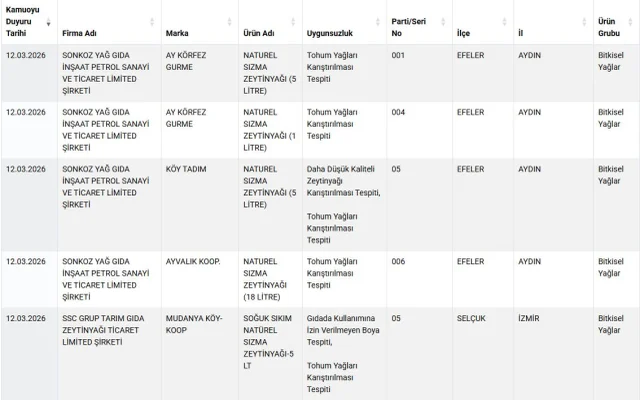
Task: Click the Parti/Seri No 006 cell
Action: tap(398, 261)
